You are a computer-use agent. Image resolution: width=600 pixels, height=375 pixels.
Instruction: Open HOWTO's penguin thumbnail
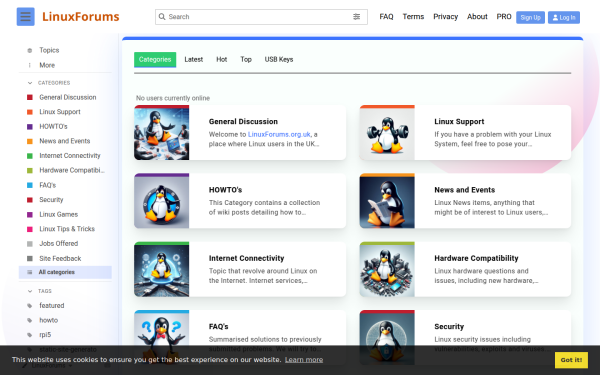(x=161, y=201)
